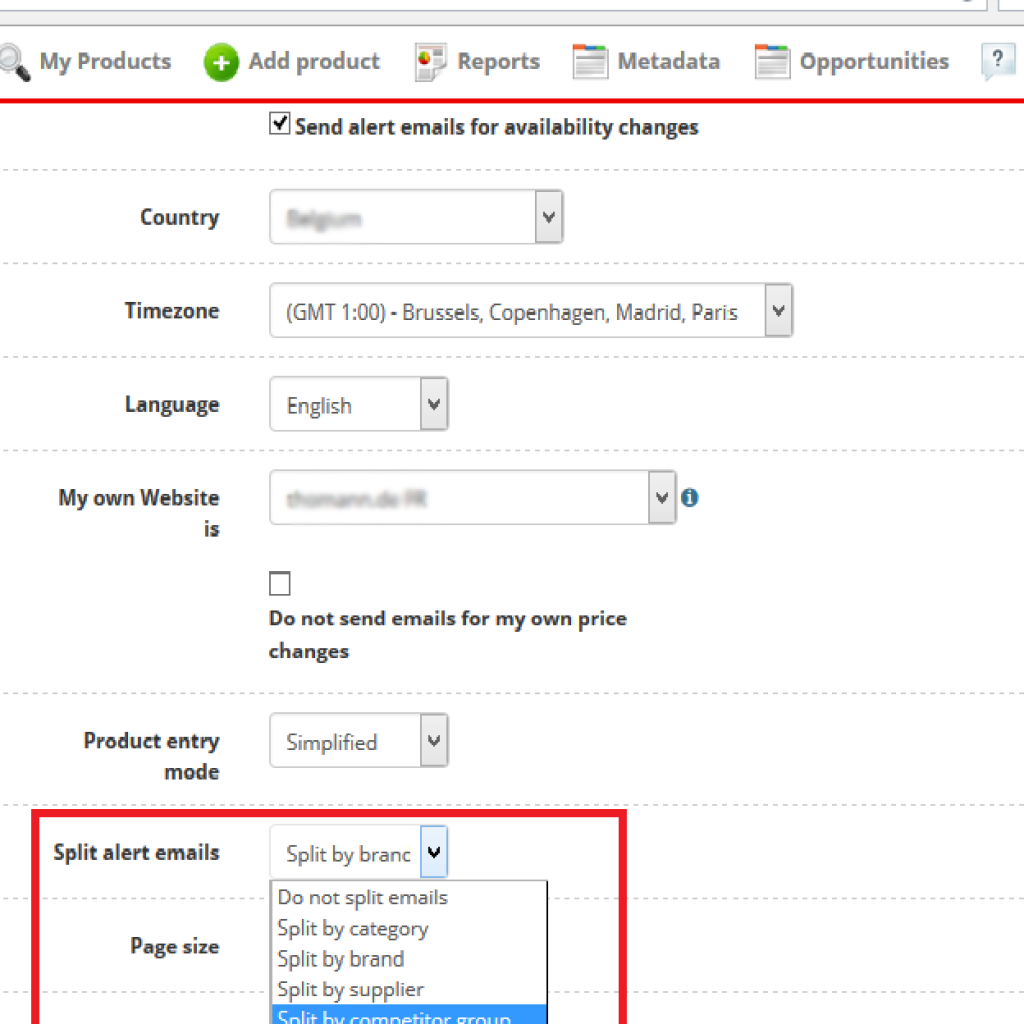Open the Language dropdown
The width and height of the screenshot is (1024, 1024).
(x=433, y=404)
